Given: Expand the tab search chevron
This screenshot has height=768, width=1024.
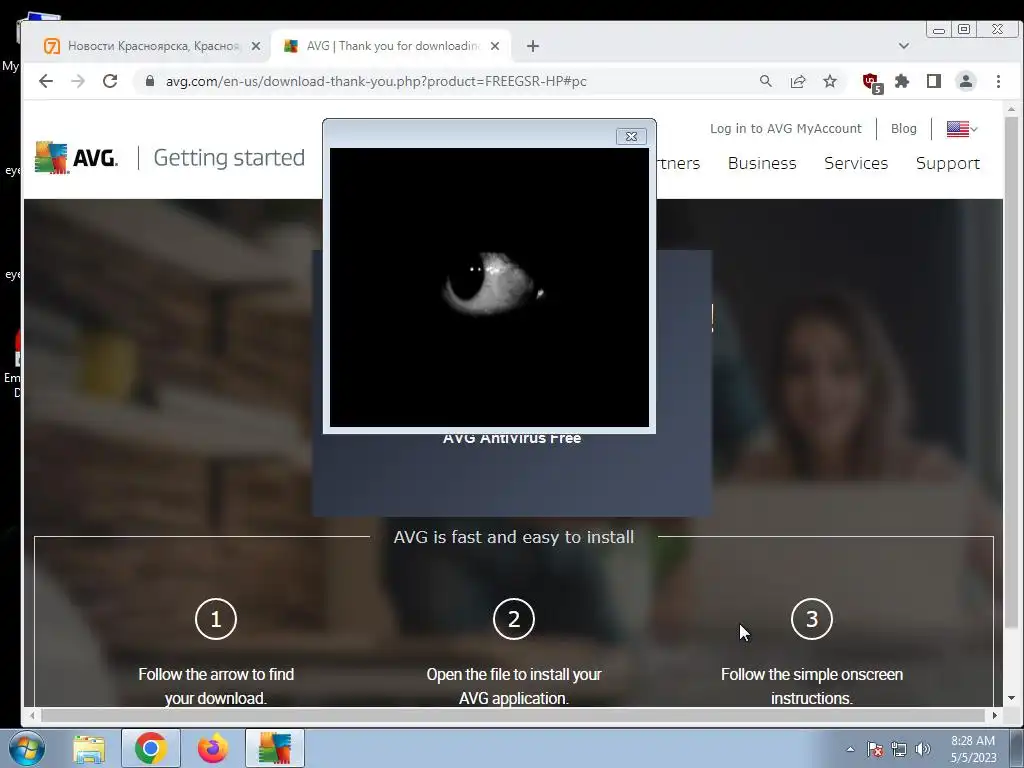Looking at the screenshot, I should (904, 46).
